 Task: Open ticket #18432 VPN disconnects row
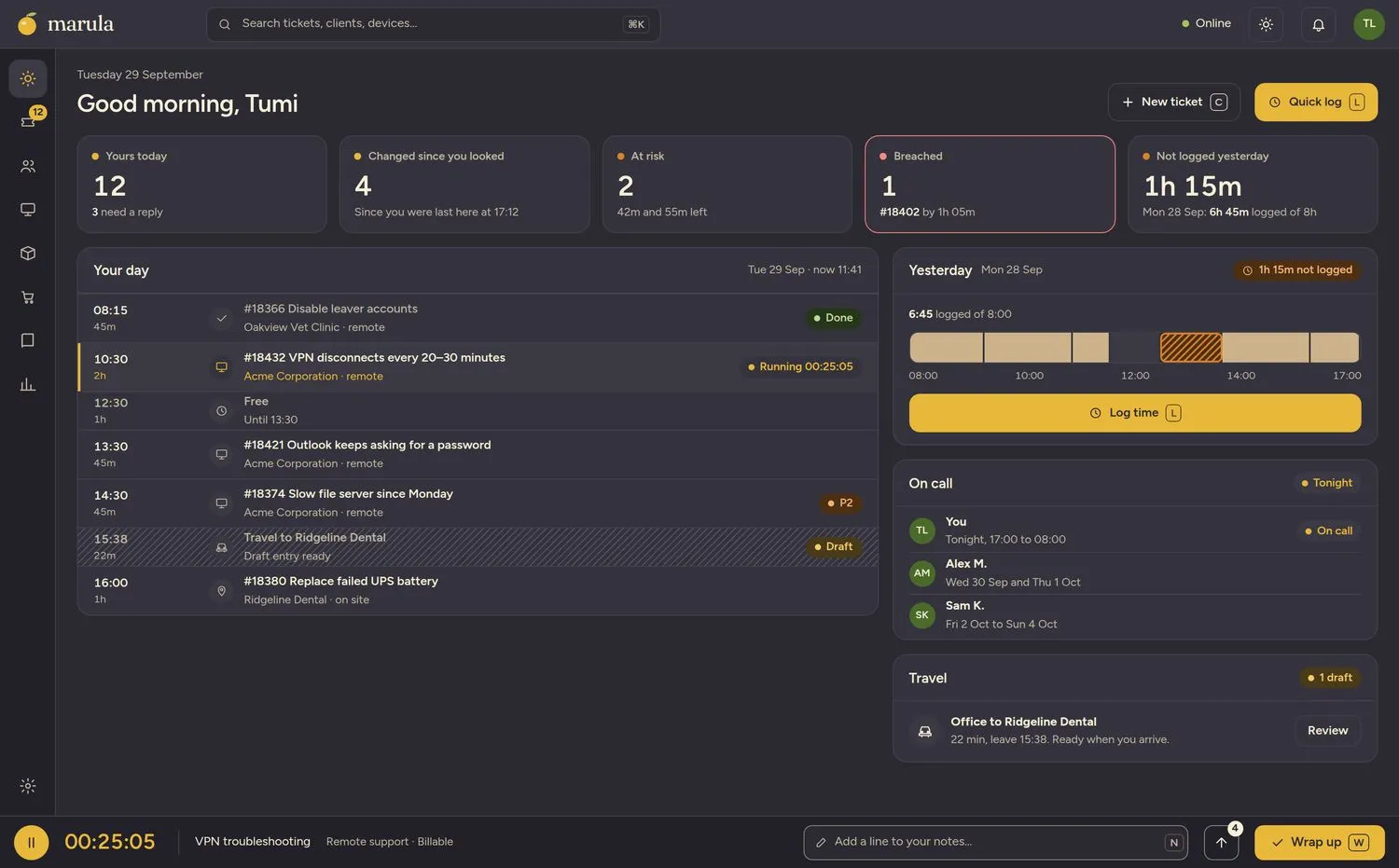coord(478,366)
